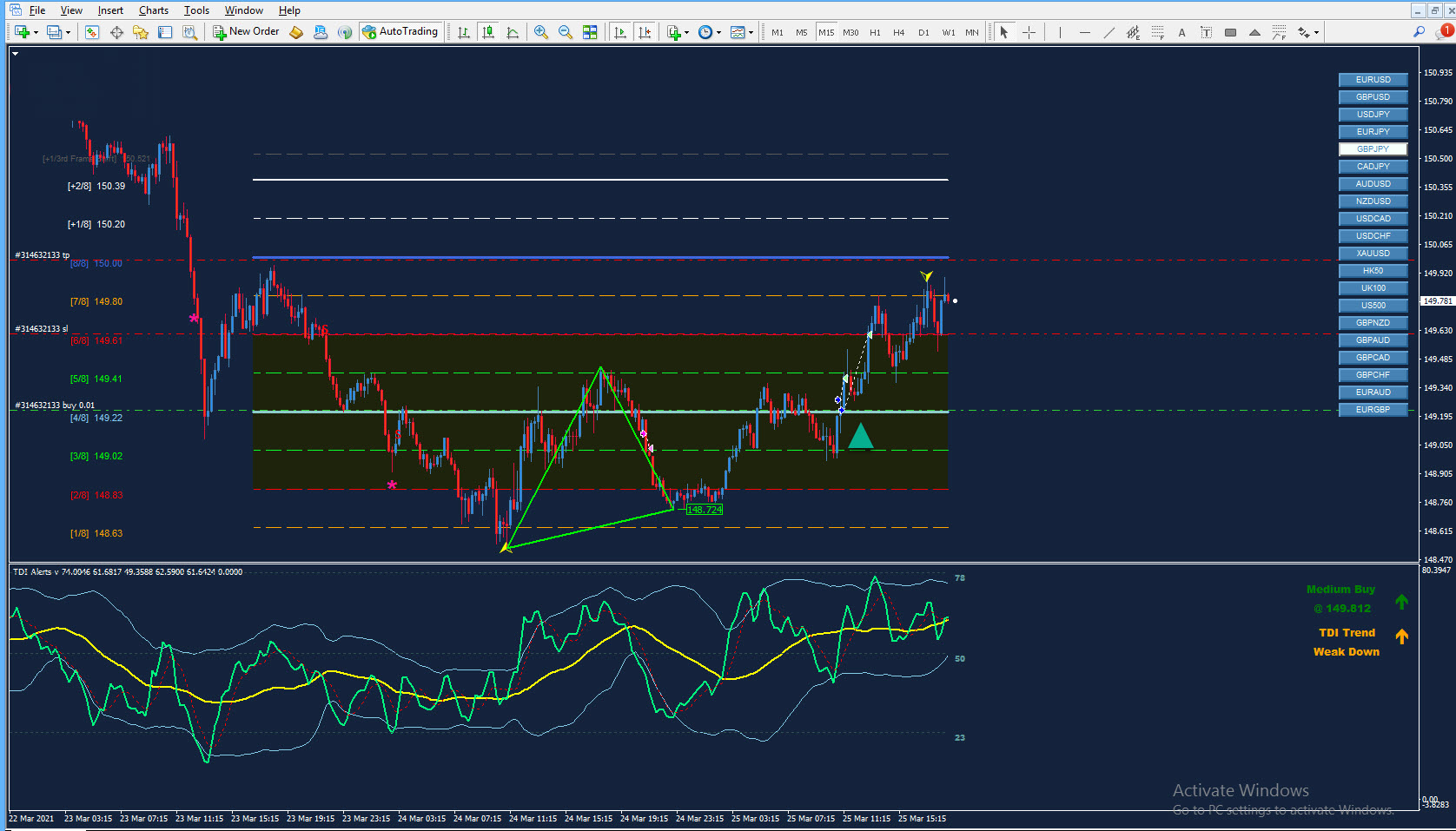Enable the Chart Shift toggle
1456x831 pixels.
[644, 32]
